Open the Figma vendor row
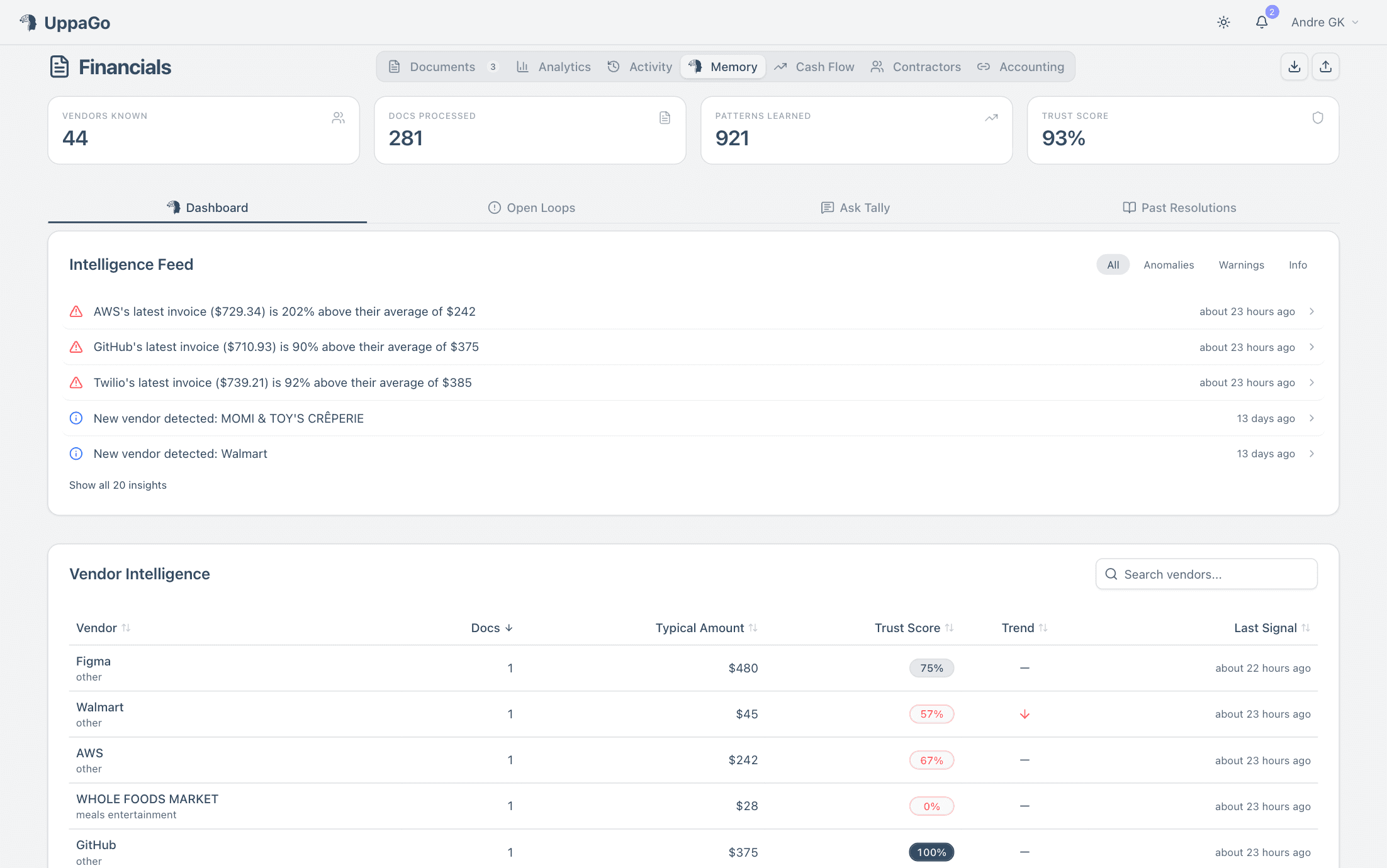The height and width of the screenshot is (868, 1387). point(693,668)
